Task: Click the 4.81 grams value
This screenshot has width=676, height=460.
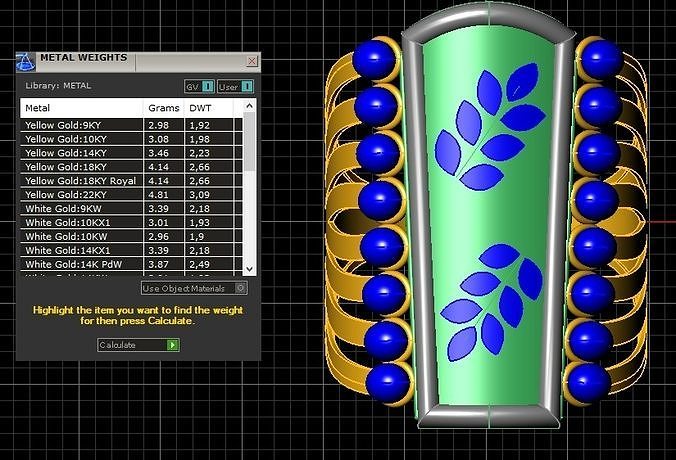Action: tap(158, 195)
